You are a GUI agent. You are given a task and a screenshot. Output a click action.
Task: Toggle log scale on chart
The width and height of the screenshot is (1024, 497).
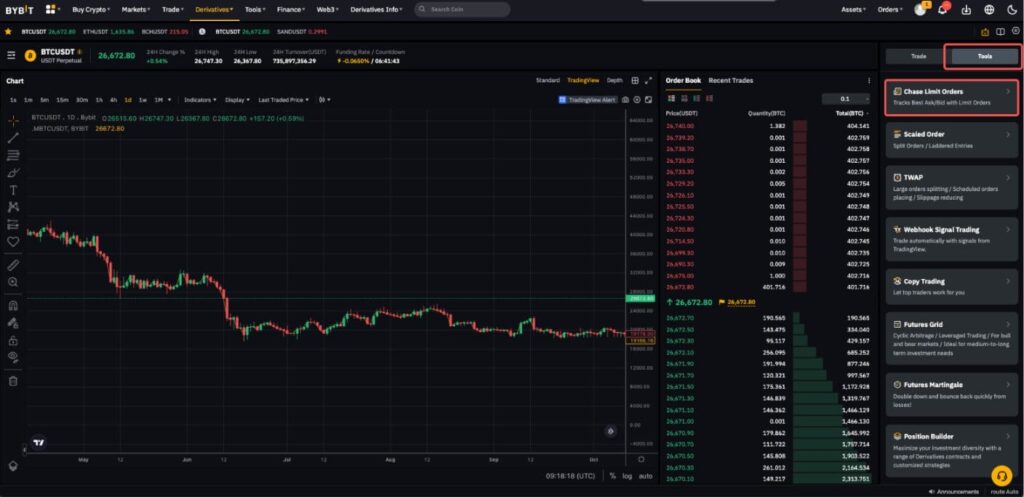pyautogui.click(x=627, y=476)
